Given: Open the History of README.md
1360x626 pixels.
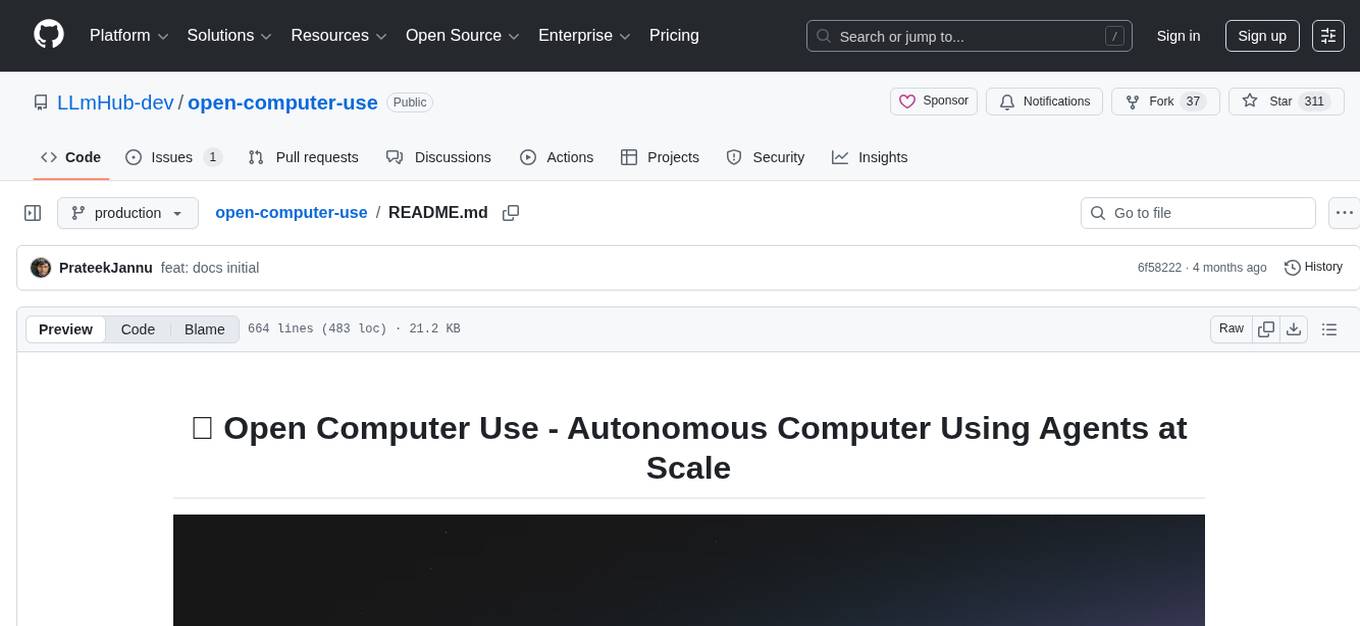Looking at the screenshot, I should 1313,267.
